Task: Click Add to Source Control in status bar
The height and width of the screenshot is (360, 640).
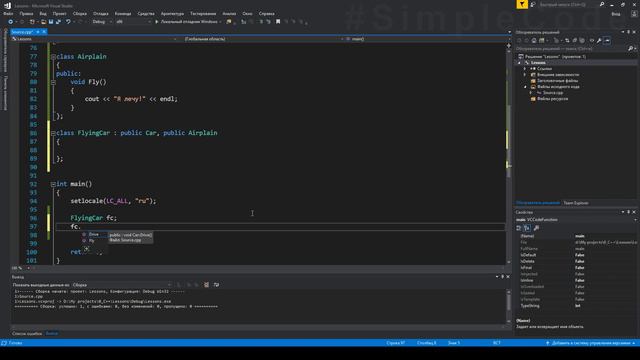Action: tap(591, 343)
